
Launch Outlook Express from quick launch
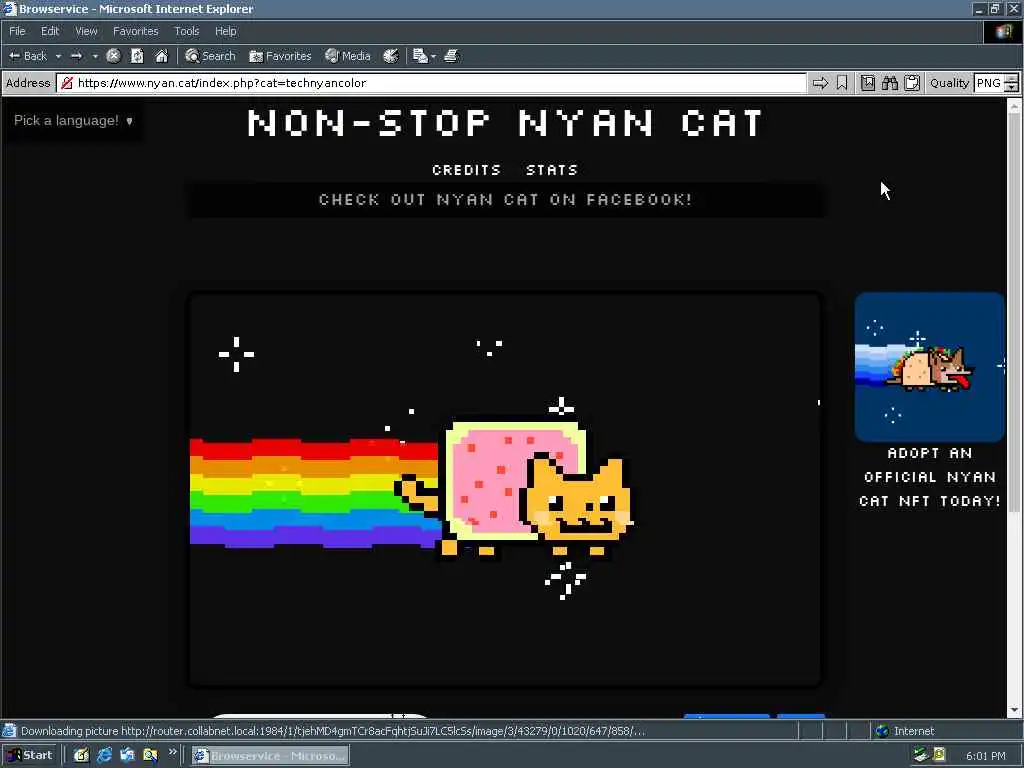127,756
